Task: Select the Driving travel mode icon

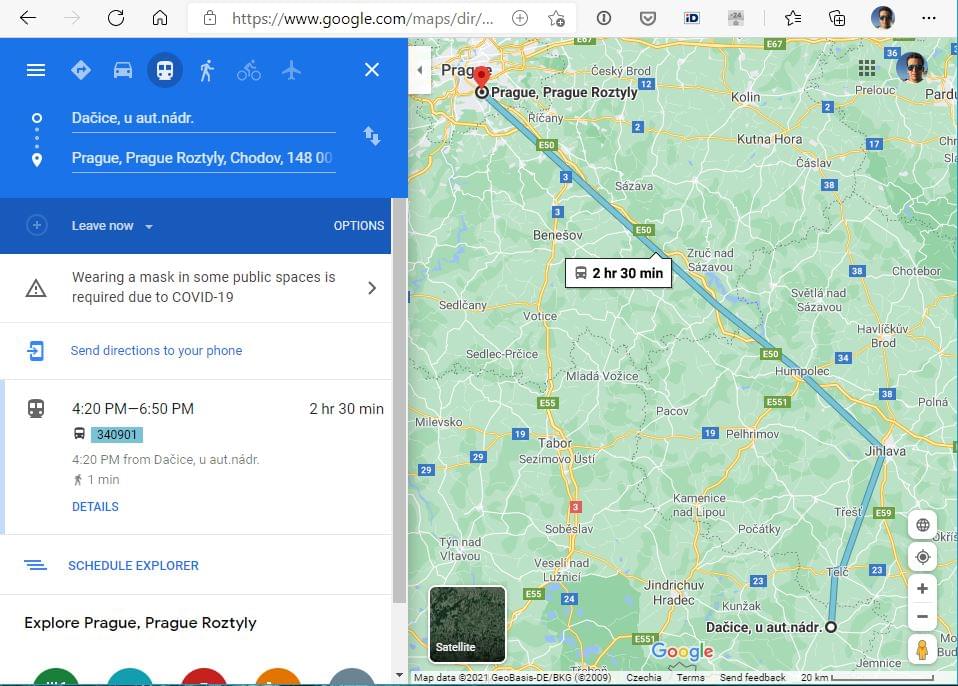Action: tap(123, 70)
